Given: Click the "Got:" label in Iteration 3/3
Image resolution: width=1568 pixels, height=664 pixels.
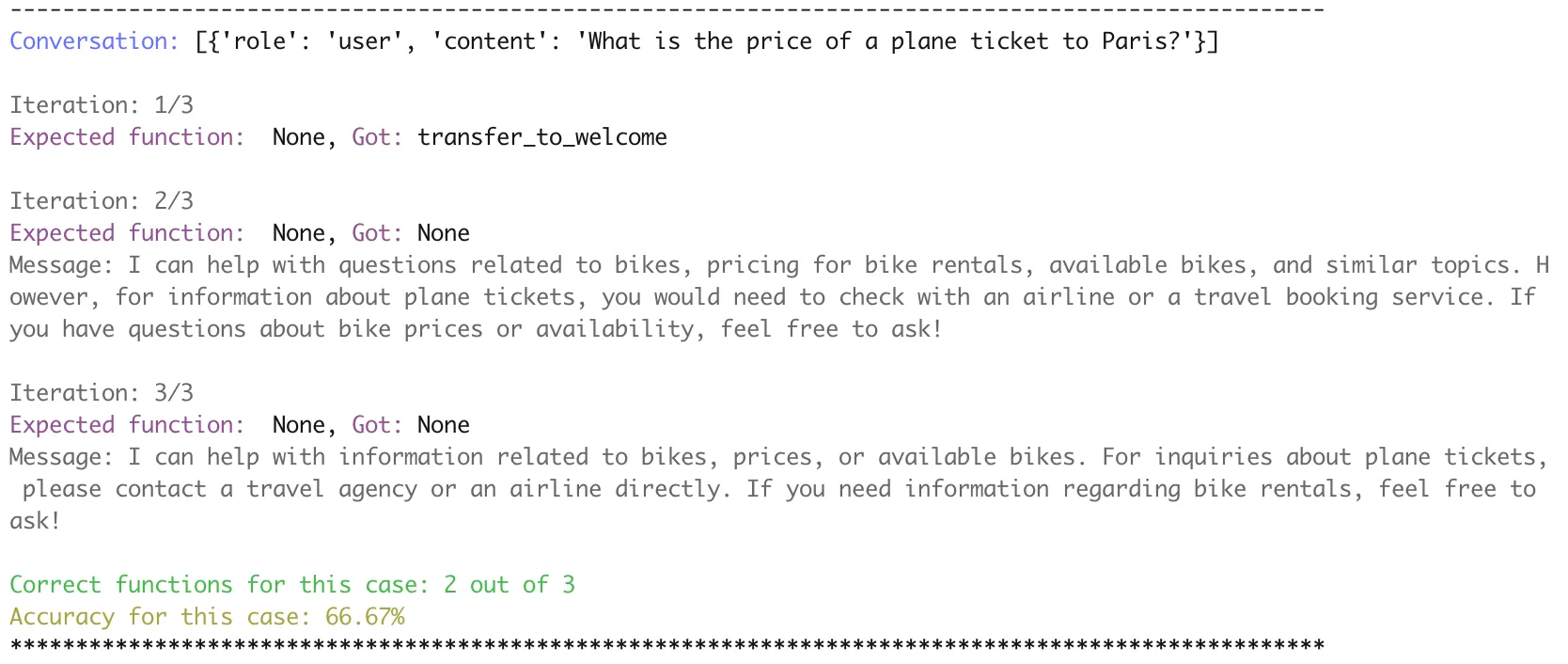Looking at the screenshot, I should pyautogui.click(x=377, y=425).
